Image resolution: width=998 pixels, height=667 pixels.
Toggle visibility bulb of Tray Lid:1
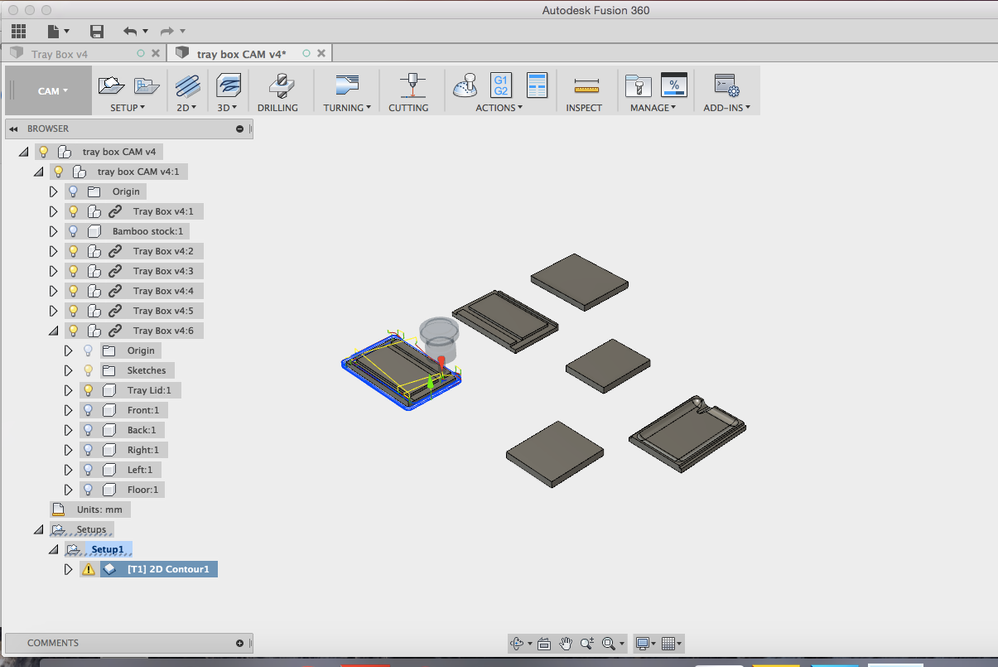[88, 390]
